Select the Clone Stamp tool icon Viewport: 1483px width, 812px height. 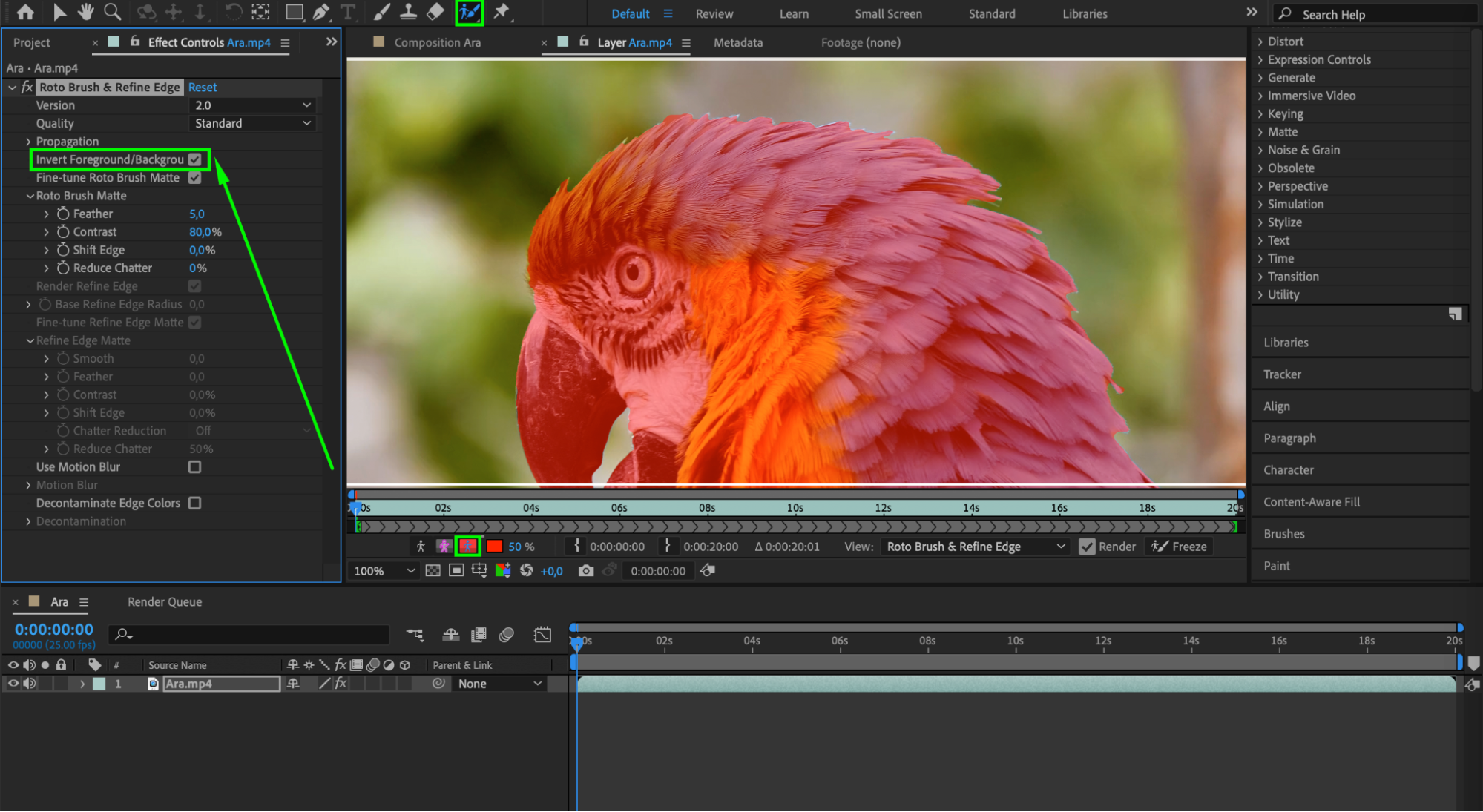410,12
